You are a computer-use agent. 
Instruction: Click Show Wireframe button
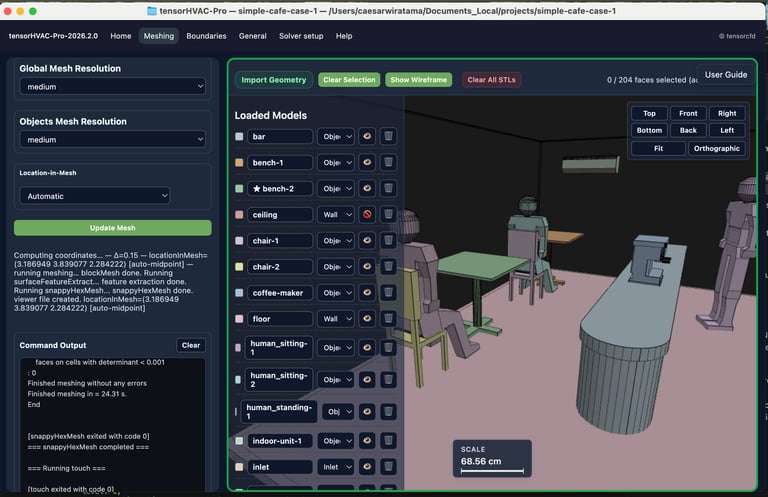click(419, 80)
